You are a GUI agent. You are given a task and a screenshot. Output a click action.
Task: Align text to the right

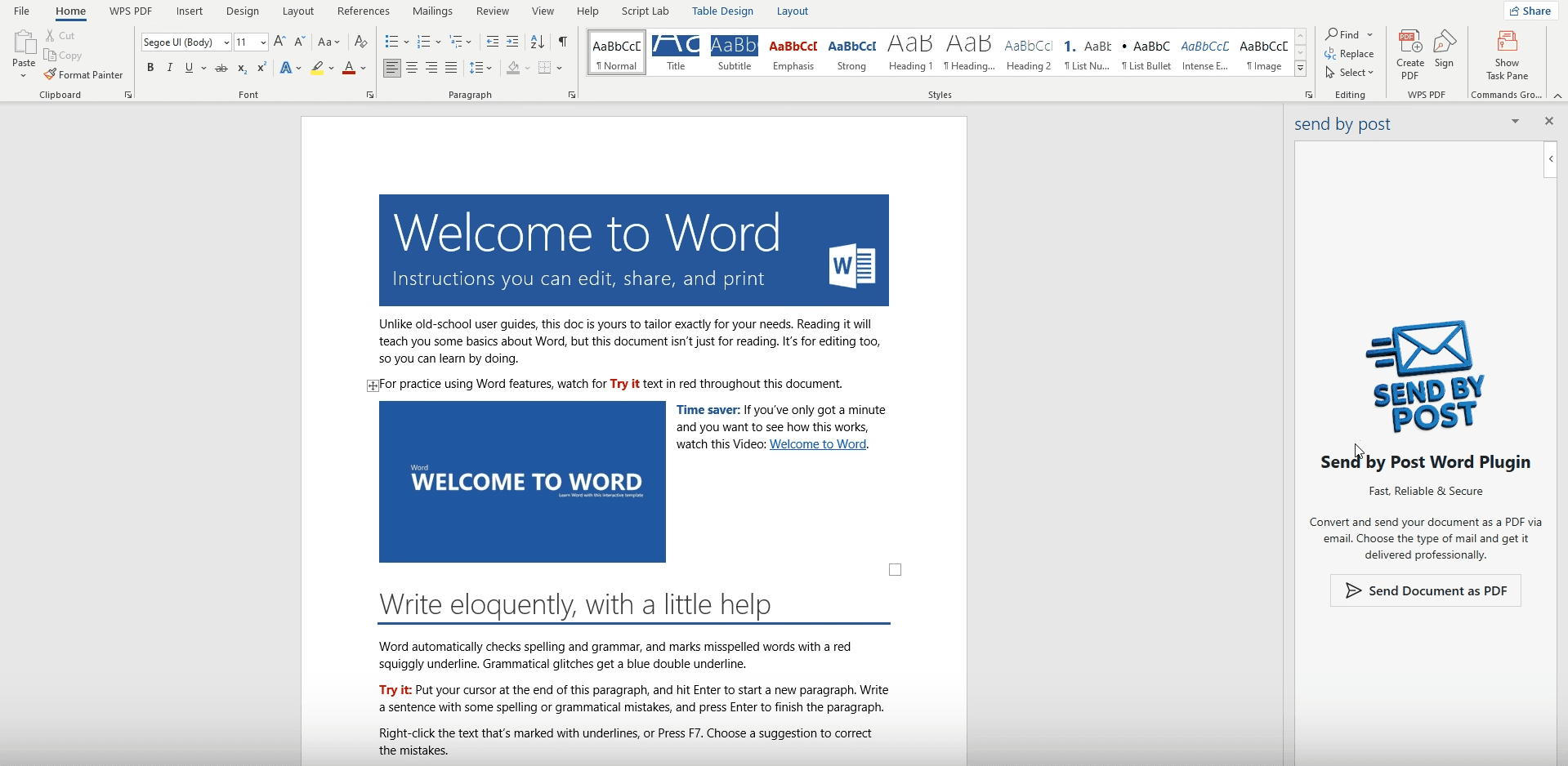coord(431,68)
